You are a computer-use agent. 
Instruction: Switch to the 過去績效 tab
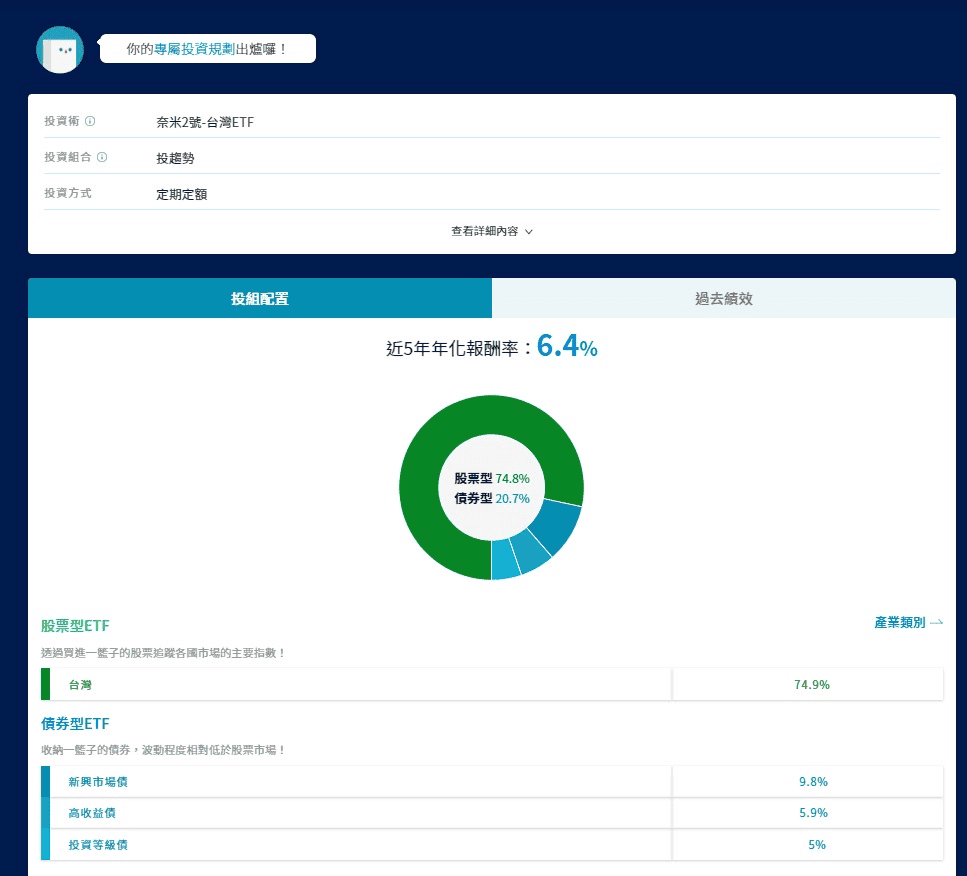723,298
